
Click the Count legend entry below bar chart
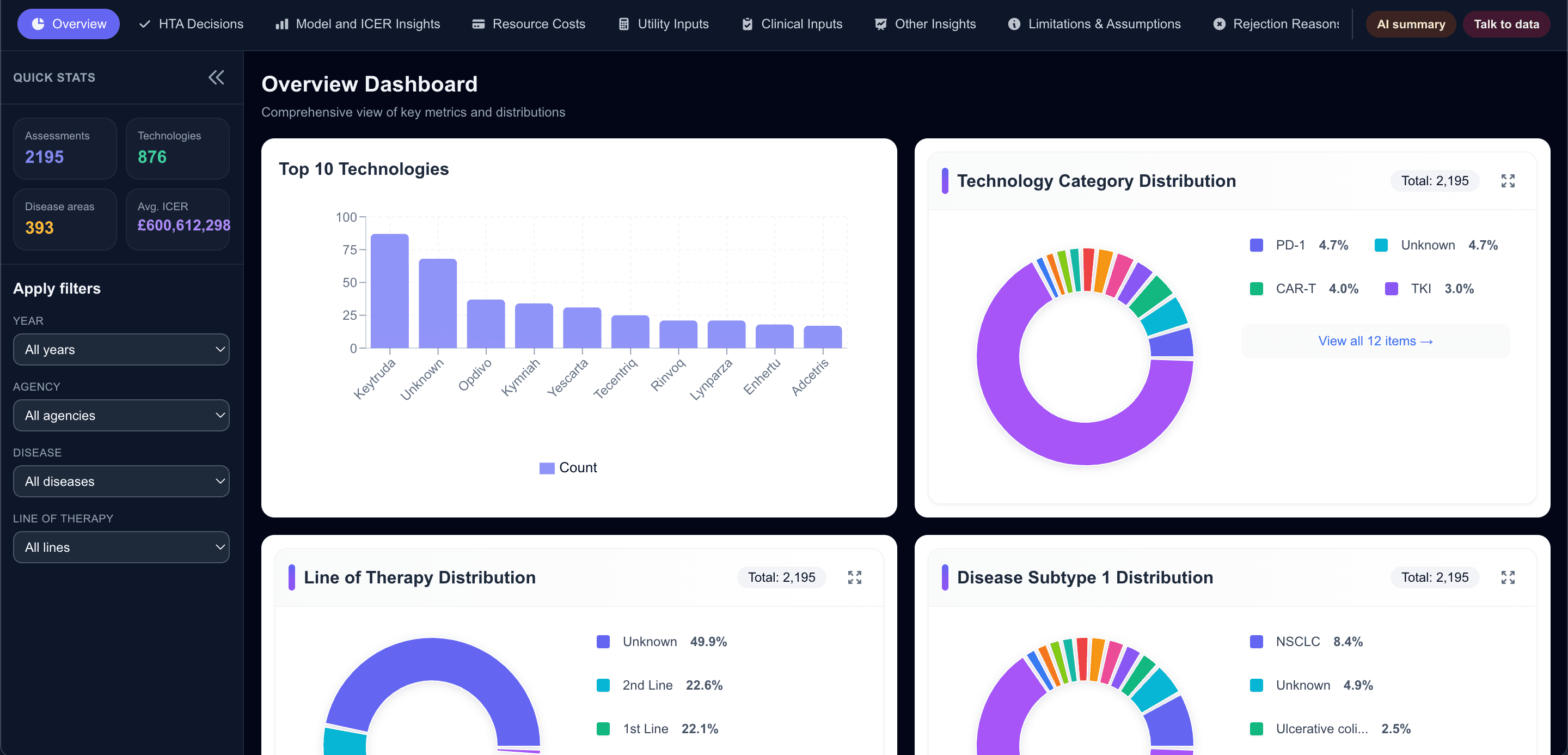tap(568, 467)
